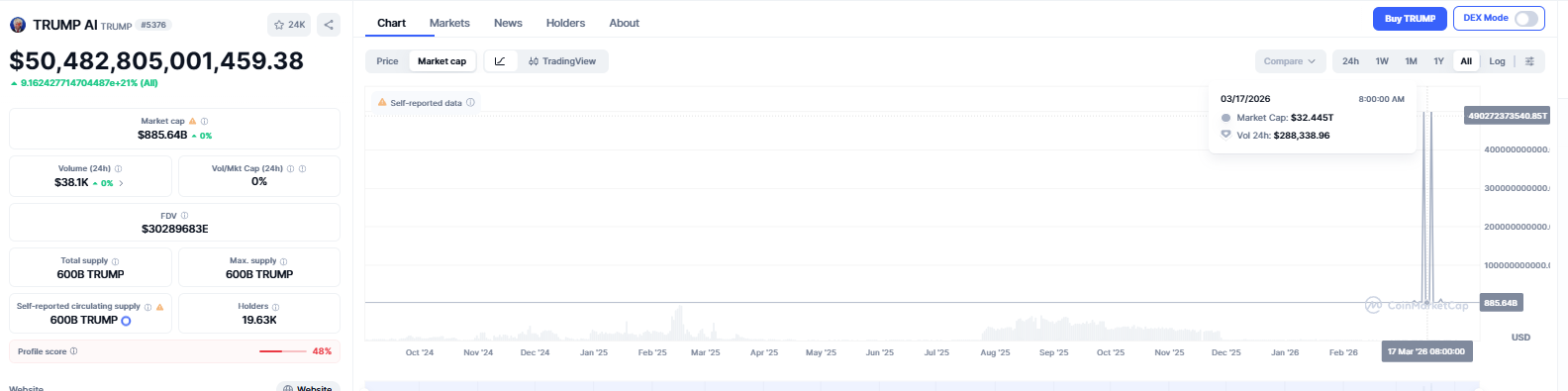The width and height of the screenshot is (1568, 391).
Task: Click FDV info icon
Action: pyautogui.click(x=184, y=215)
